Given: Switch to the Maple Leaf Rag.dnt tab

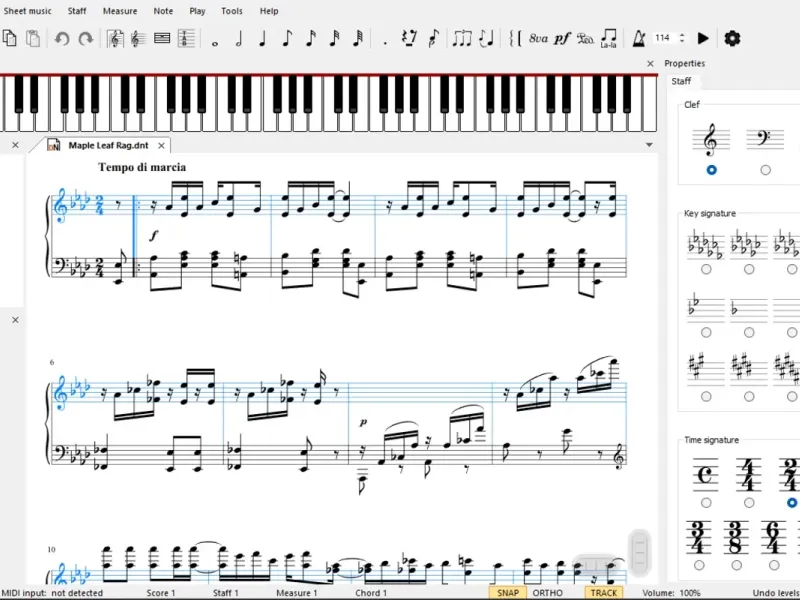Looking at the screenshot, I should click(x=108, y=145).
